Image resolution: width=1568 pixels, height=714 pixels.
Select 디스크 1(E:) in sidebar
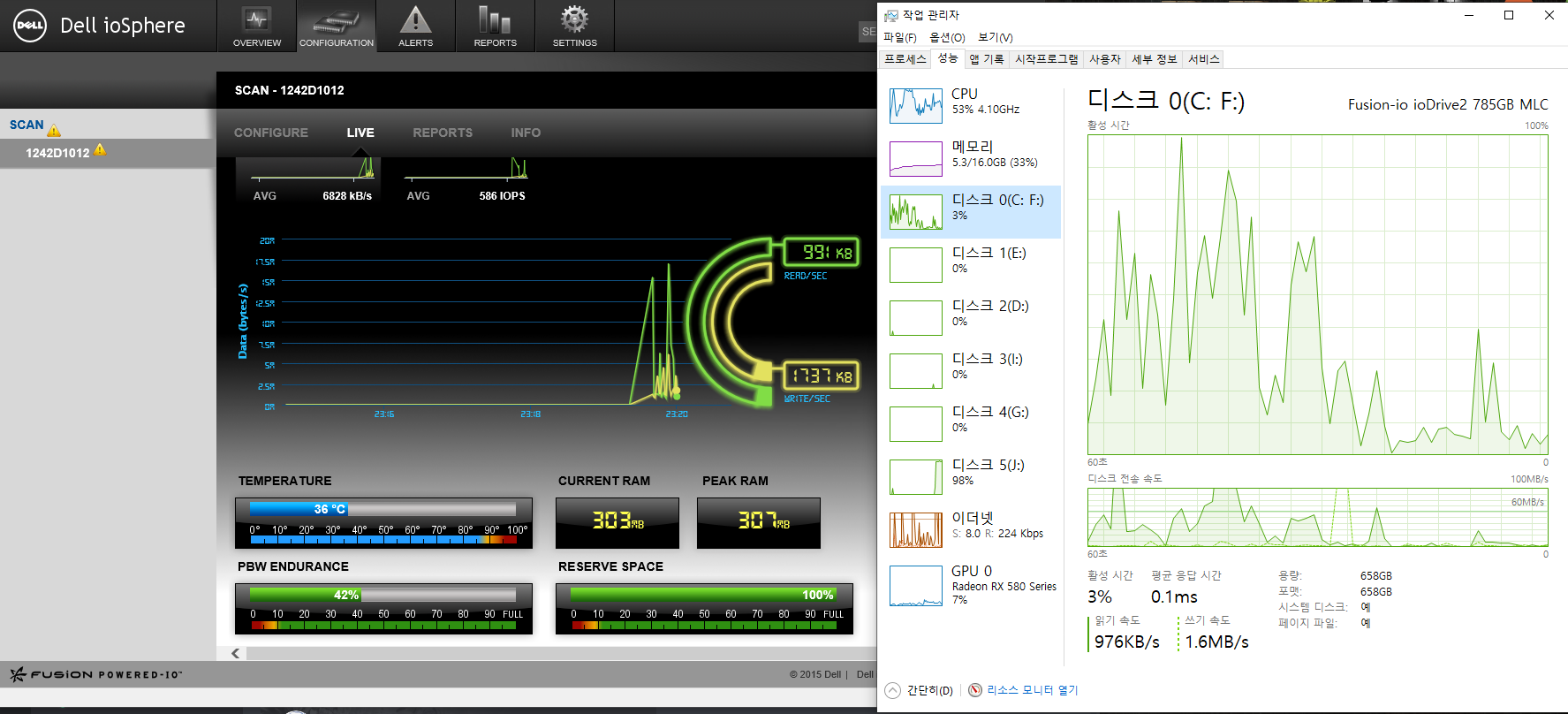(971, 265)
